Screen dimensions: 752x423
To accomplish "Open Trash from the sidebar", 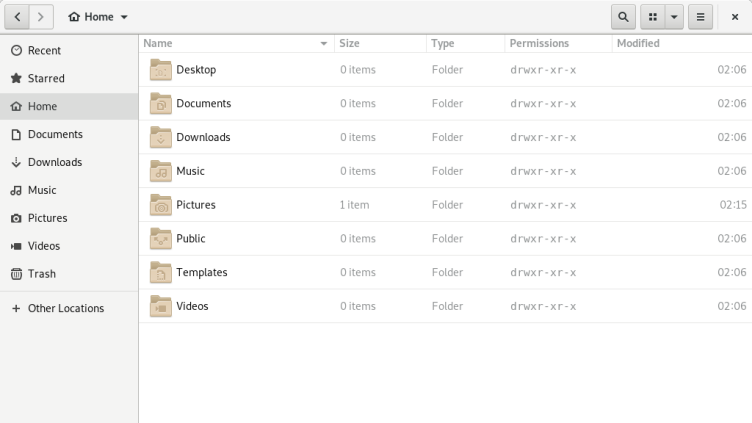I will [x=41, y=273].
